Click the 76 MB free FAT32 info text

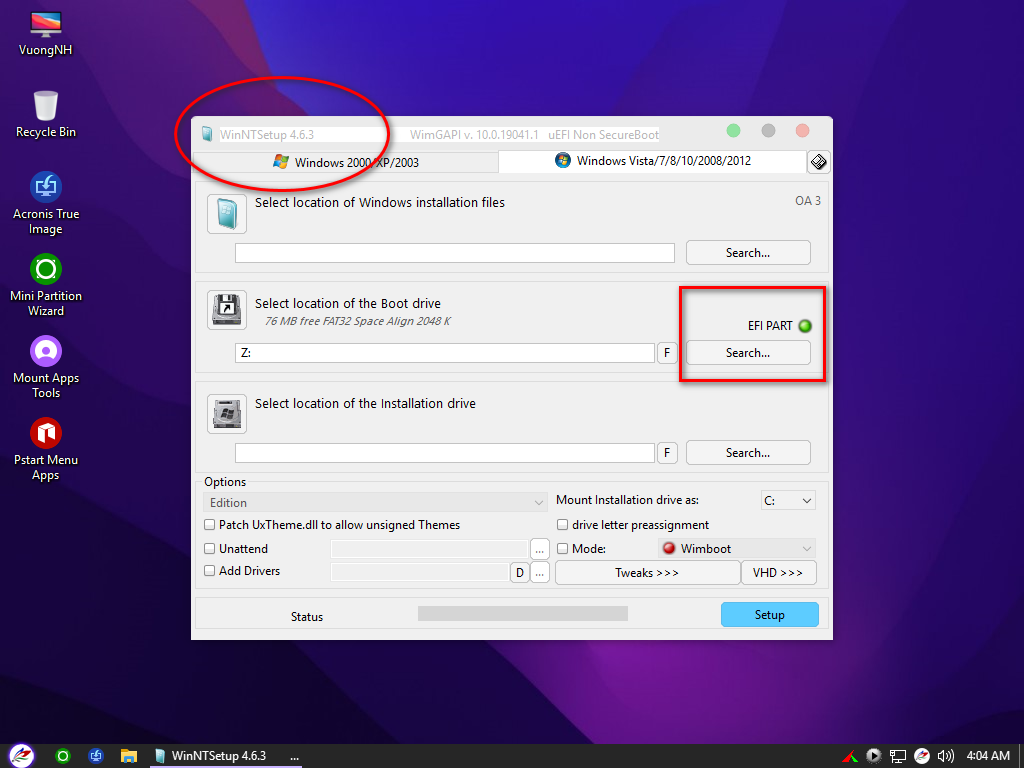click(x=358, y=321)
